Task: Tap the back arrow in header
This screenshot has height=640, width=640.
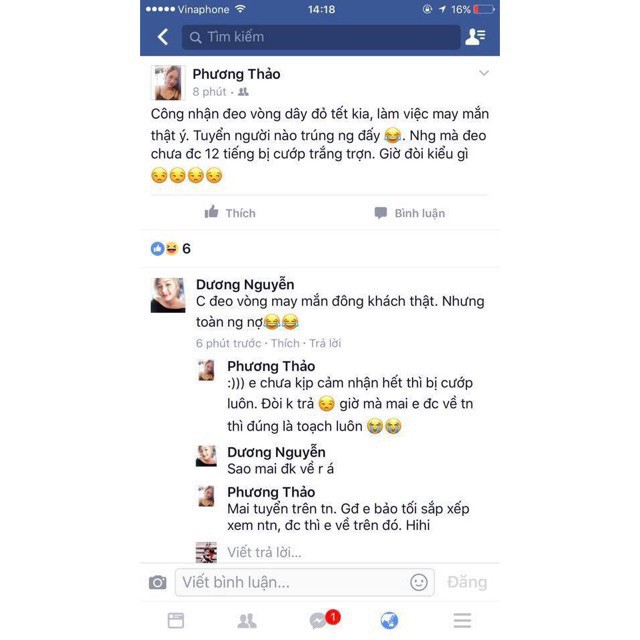Action: click(x=163, y=37)
